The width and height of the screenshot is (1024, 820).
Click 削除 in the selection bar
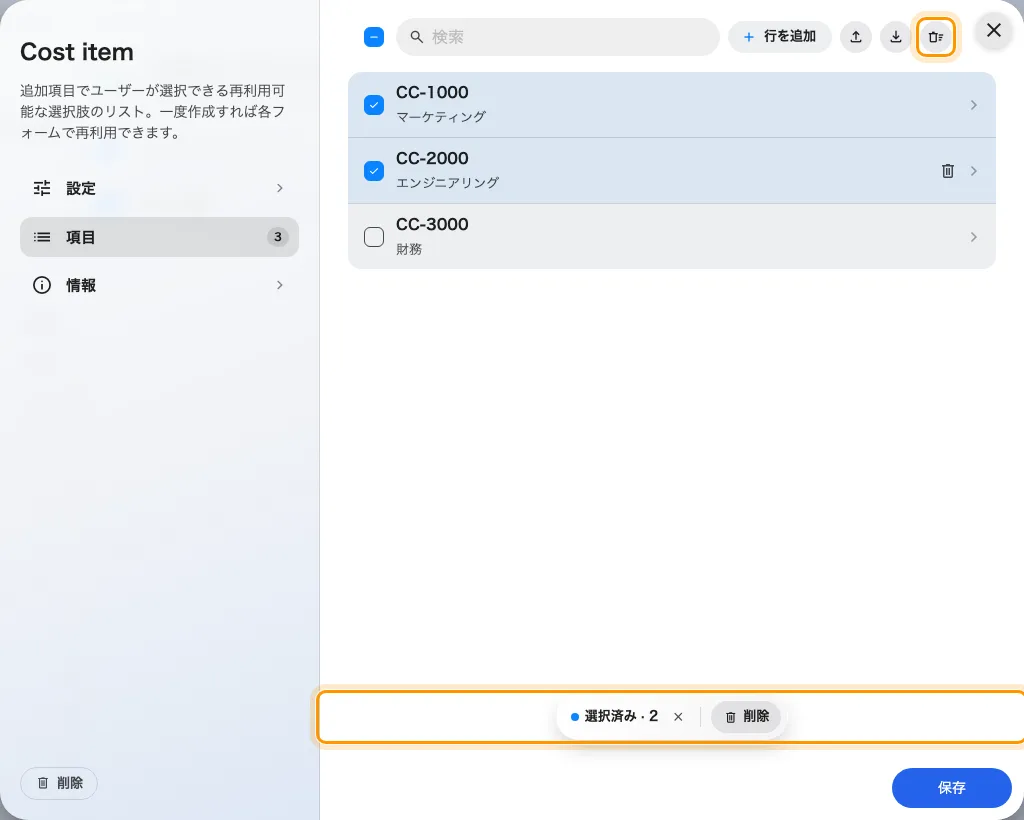coord(746,717)
